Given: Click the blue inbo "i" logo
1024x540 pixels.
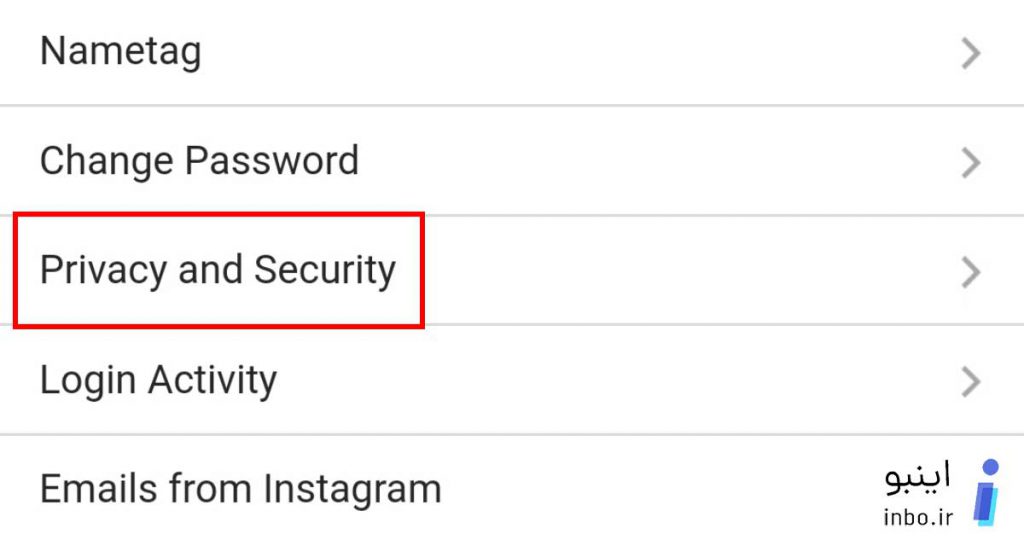Looking at the screenshot, I should [987, 493].
